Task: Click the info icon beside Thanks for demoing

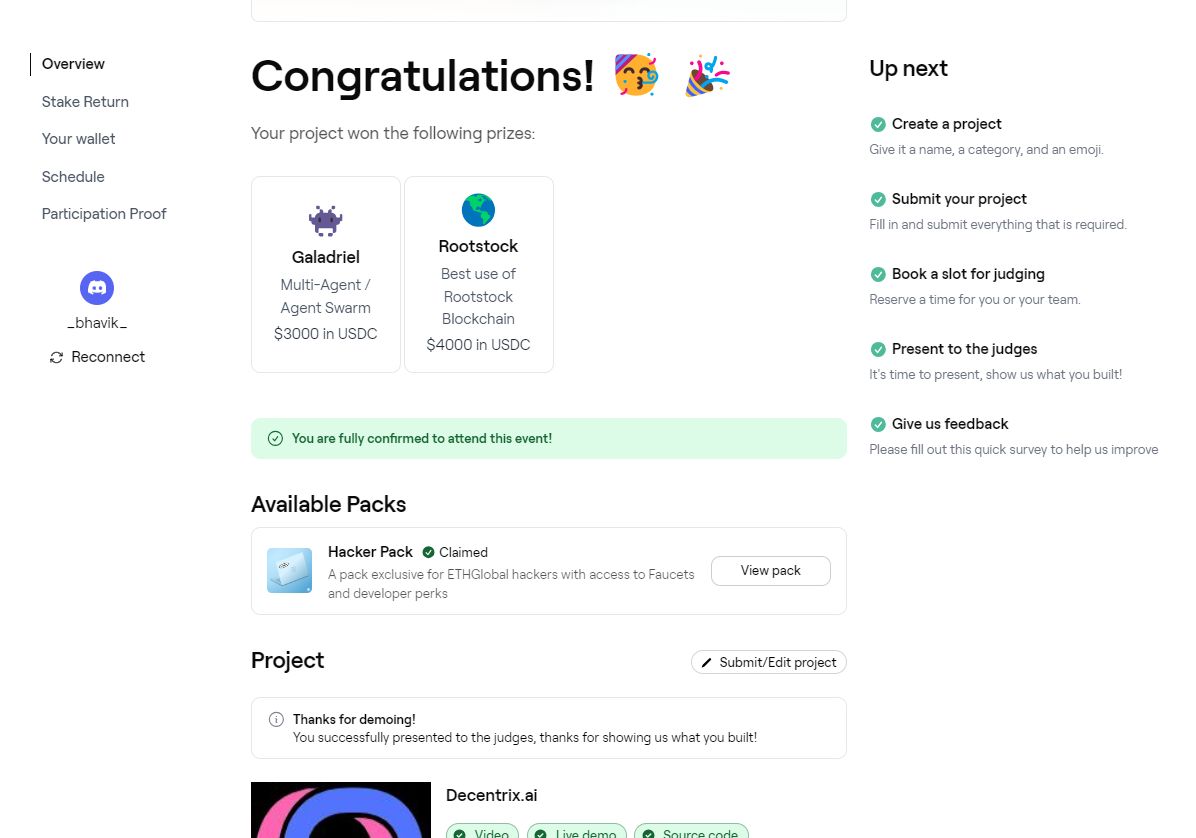Action: point(276,719)
